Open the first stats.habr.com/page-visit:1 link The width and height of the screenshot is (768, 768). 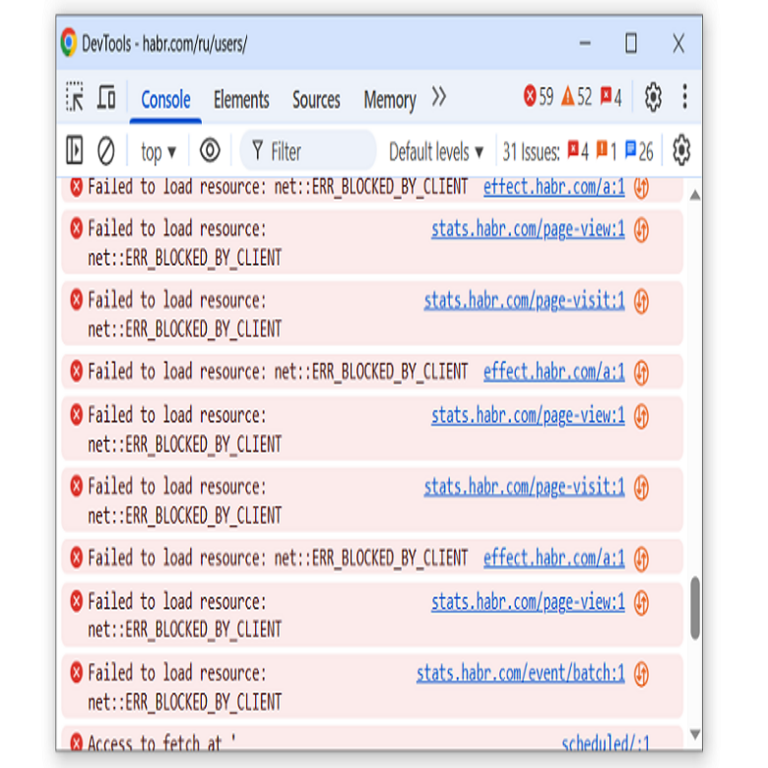click(x=524, y=300)
